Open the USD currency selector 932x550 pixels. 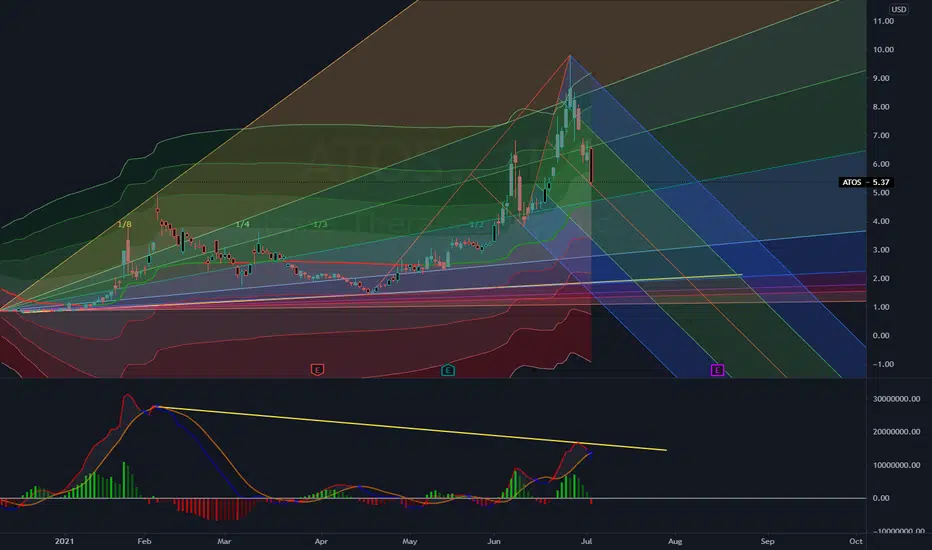(x=898, y=9)
